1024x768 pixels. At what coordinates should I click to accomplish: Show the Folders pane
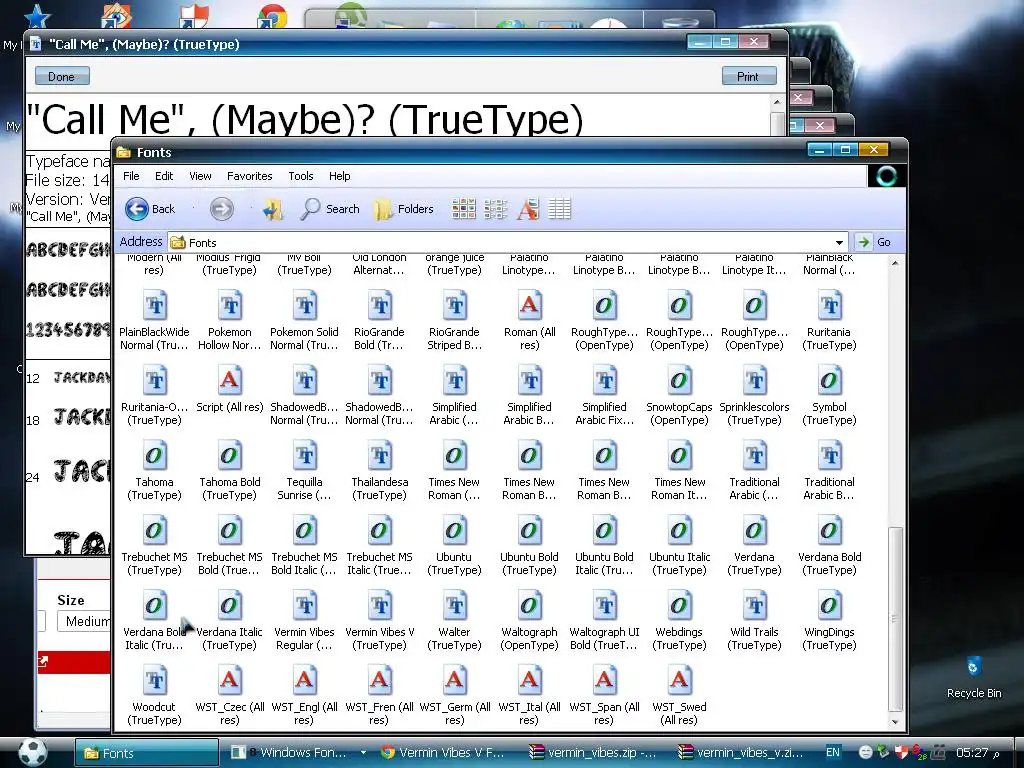click(x=404, y=209)
